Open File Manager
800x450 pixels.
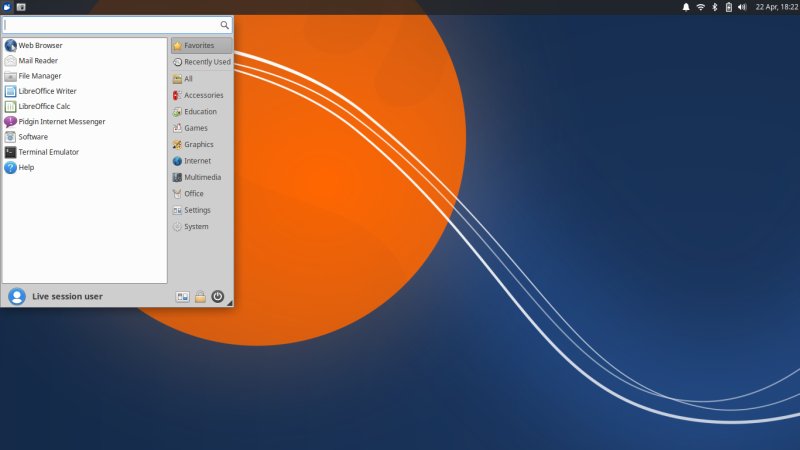pos(85,76)
